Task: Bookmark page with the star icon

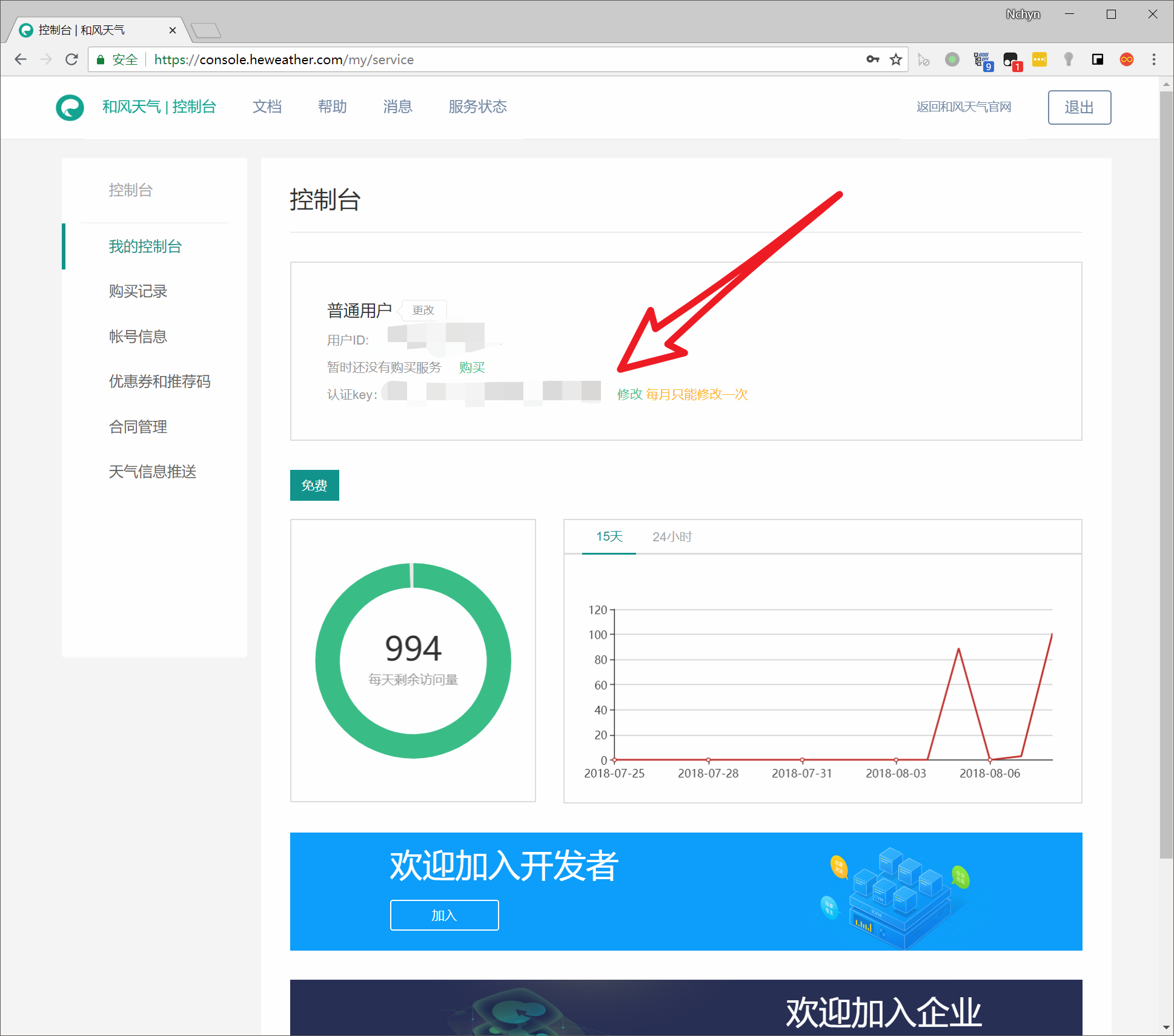Action: 896,59
